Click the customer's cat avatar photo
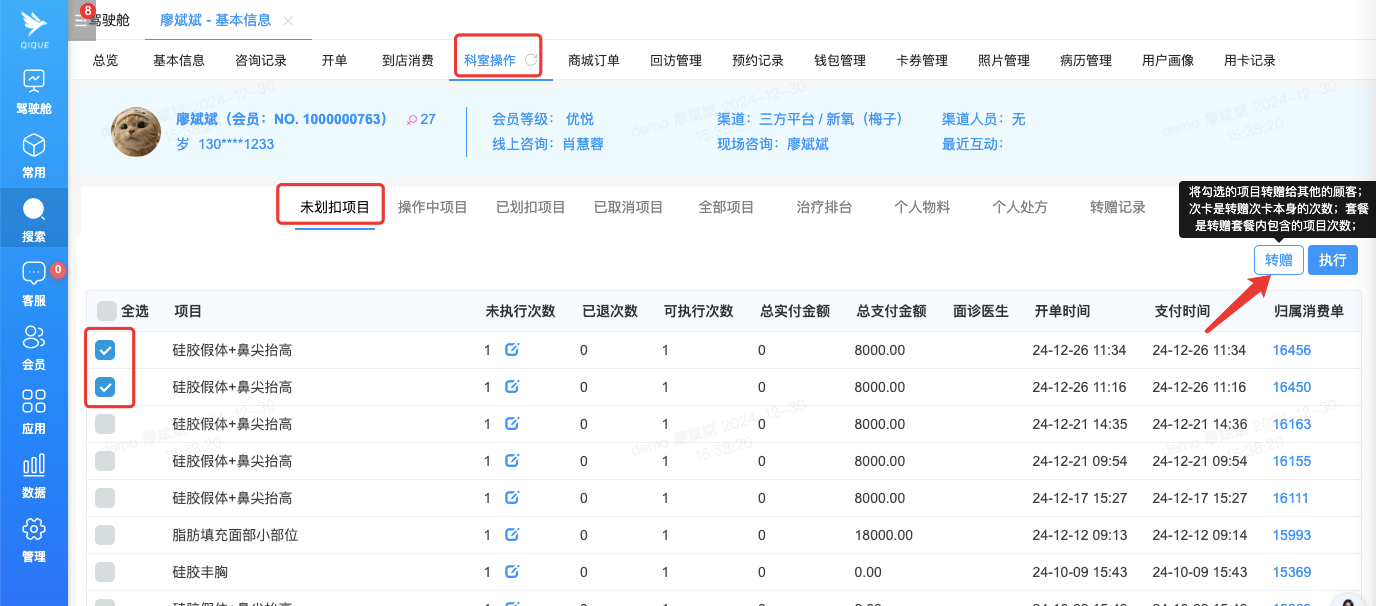The height and width of the screenshot is (606, 1376). [x=136, y=132]
